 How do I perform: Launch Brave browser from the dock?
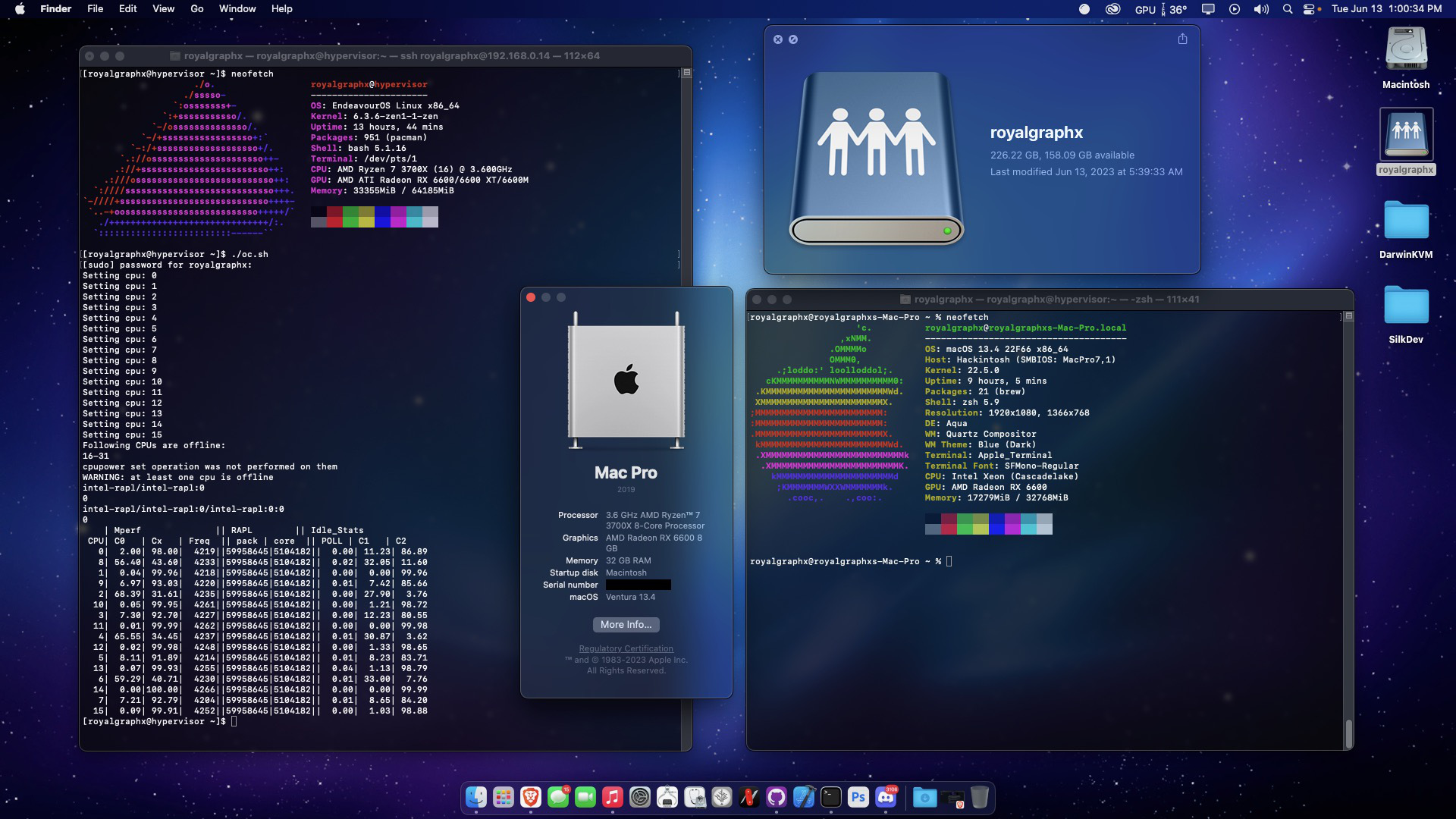531,797
